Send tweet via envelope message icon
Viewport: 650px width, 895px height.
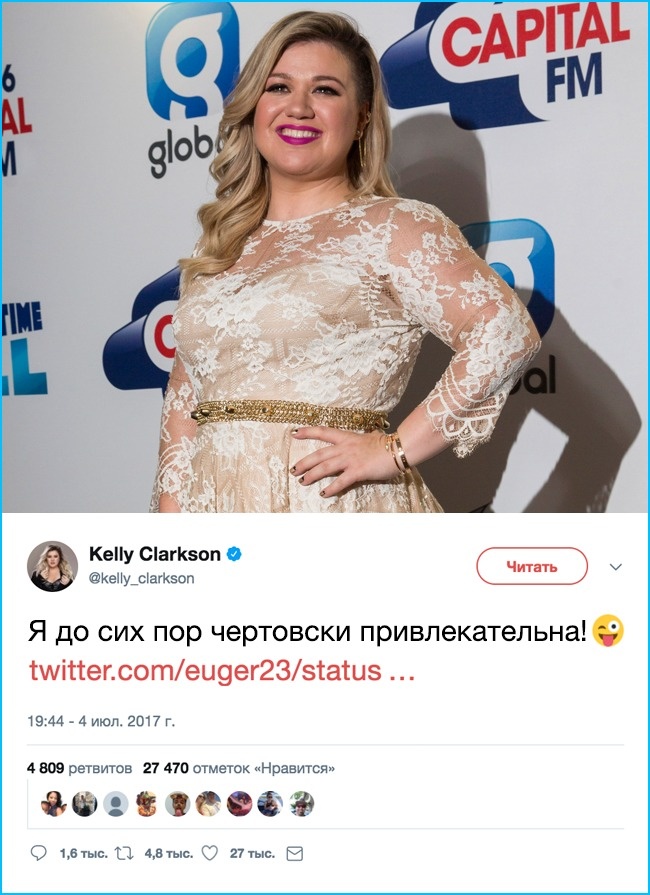point(294,853)
